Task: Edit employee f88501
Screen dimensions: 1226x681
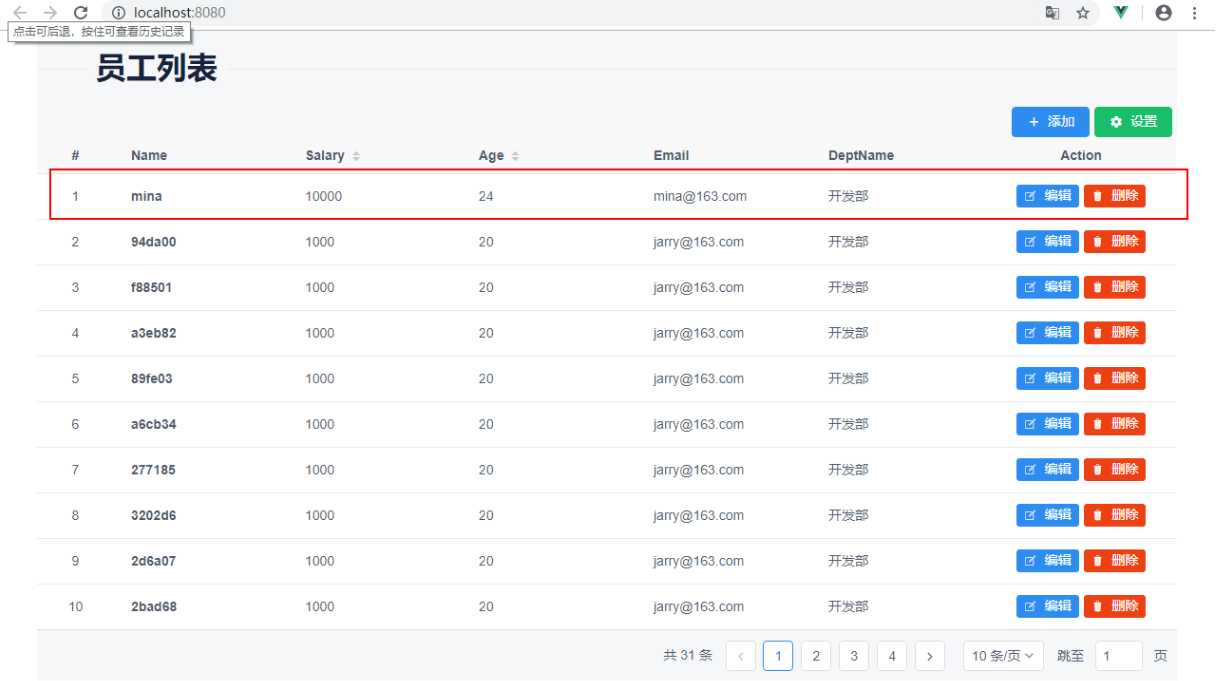Action: [1048, 287]
